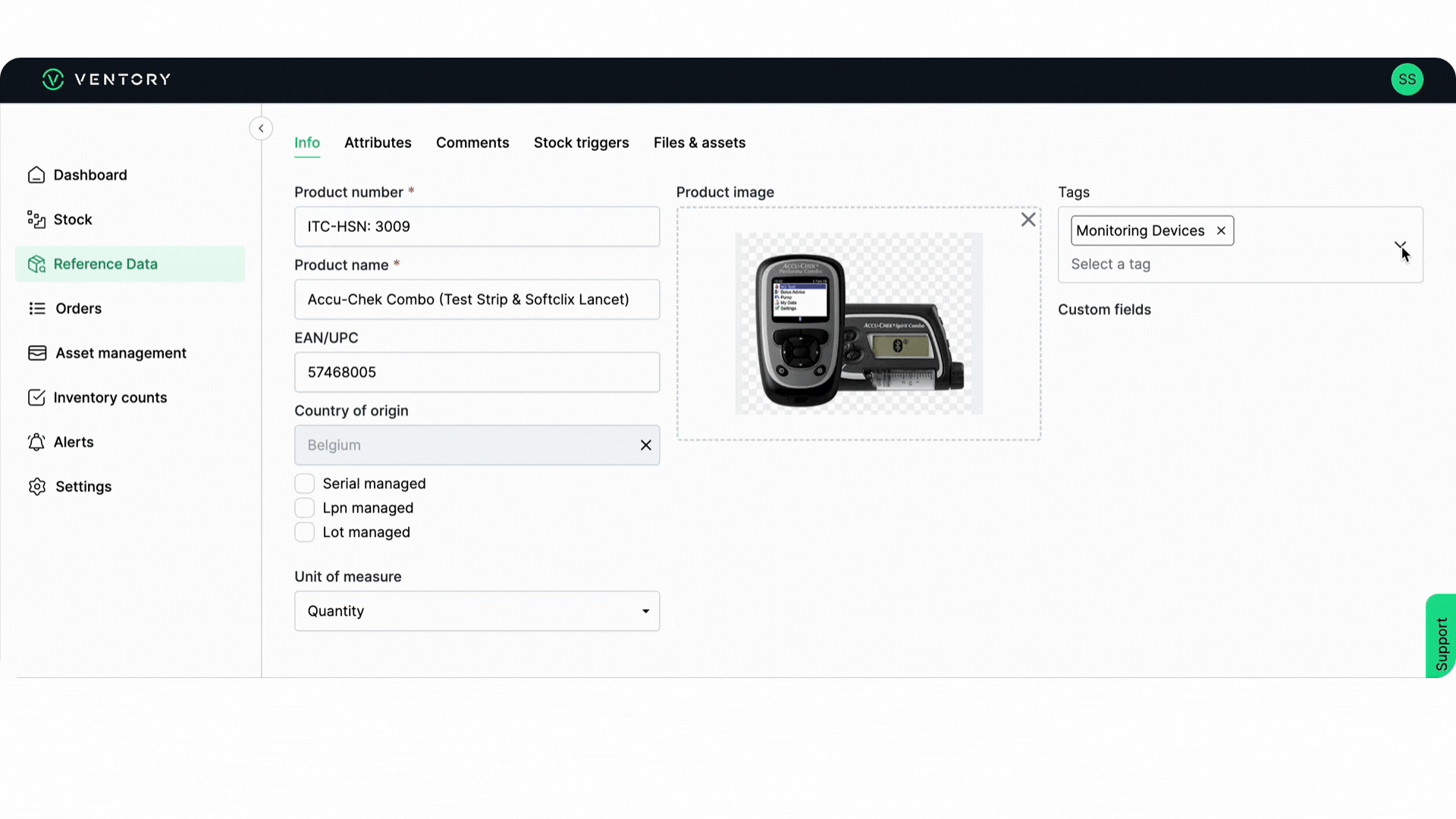
Task: Open Alerts from the sidebar
Action: [130, 442]
